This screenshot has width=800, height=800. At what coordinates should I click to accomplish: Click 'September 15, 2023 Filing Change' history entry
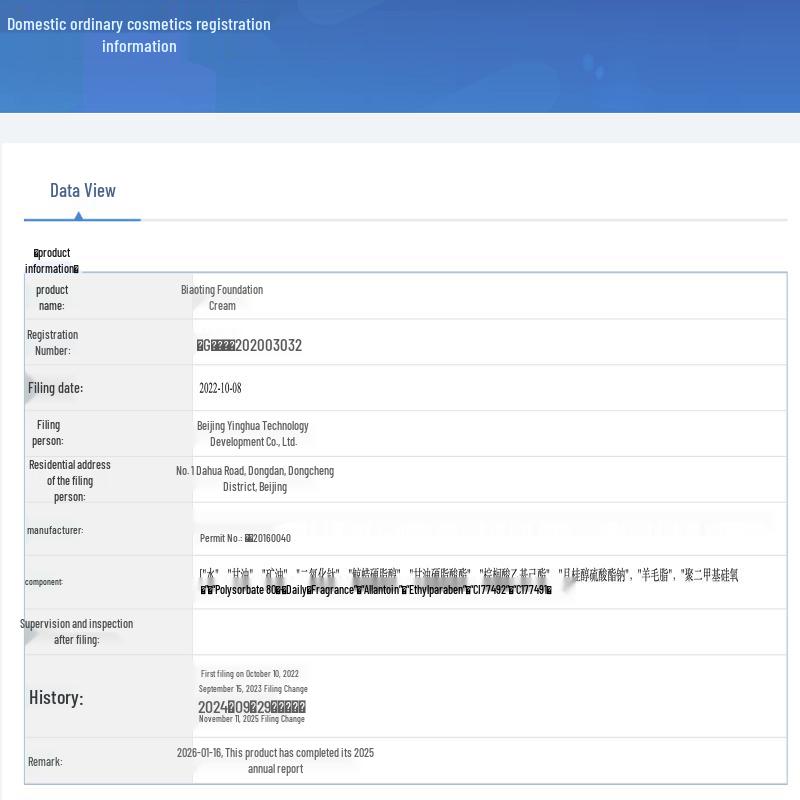point(253,689)
